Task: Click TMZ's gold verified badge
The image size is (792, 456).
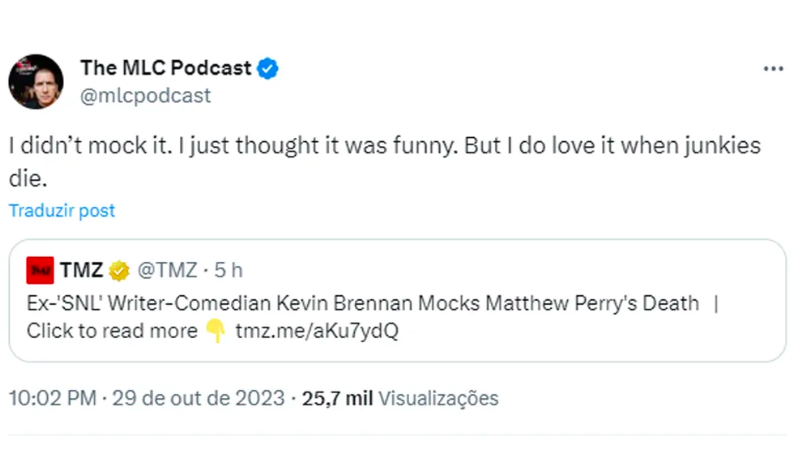Action: click(119, 270)
